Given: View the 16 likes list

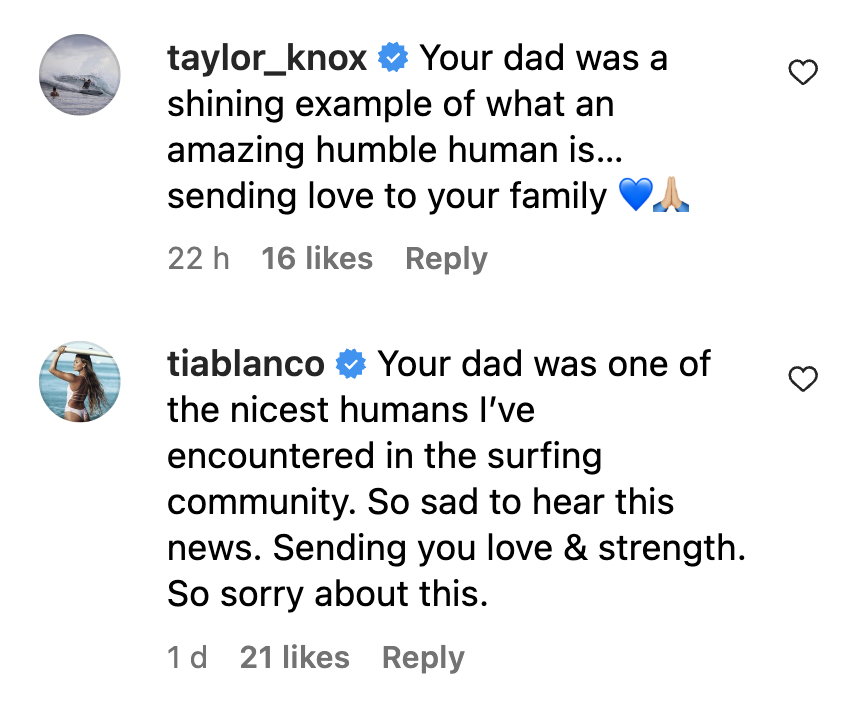Looking at the screenshot, I should click(316, 259).
